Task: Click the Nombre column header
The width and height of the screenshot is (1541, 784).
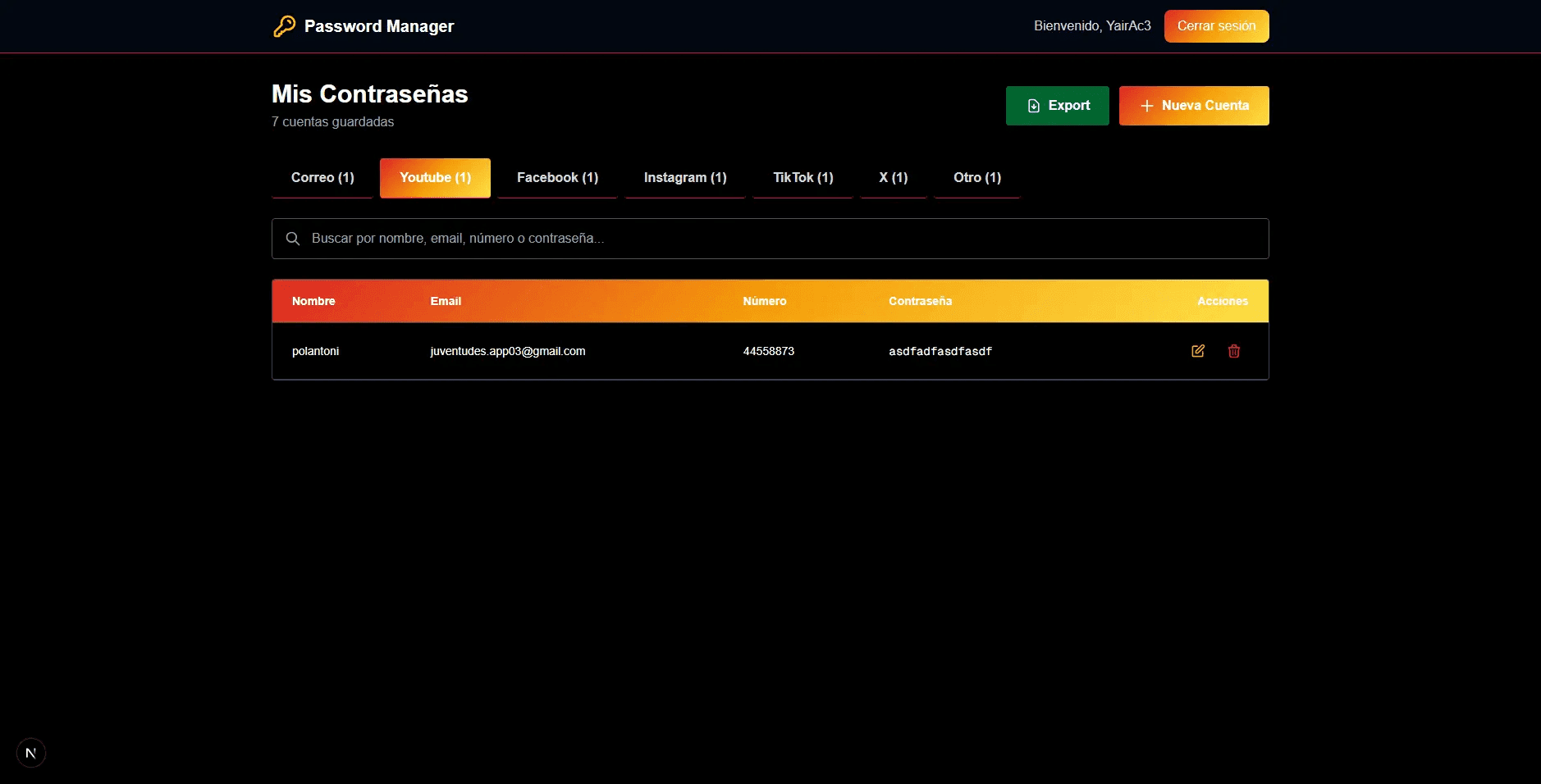Action: pyautogui.click(x=313, y=301)
